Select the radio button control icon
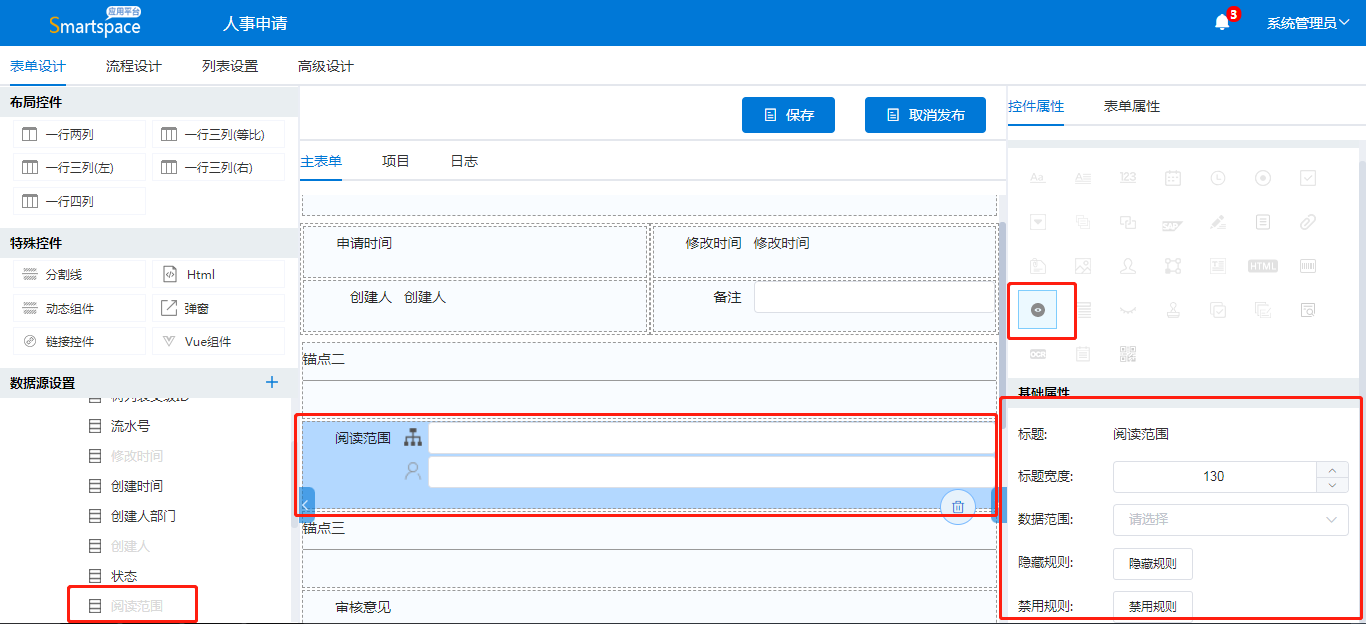Viewport: 1366px width, 624px height. [1263, 178]
